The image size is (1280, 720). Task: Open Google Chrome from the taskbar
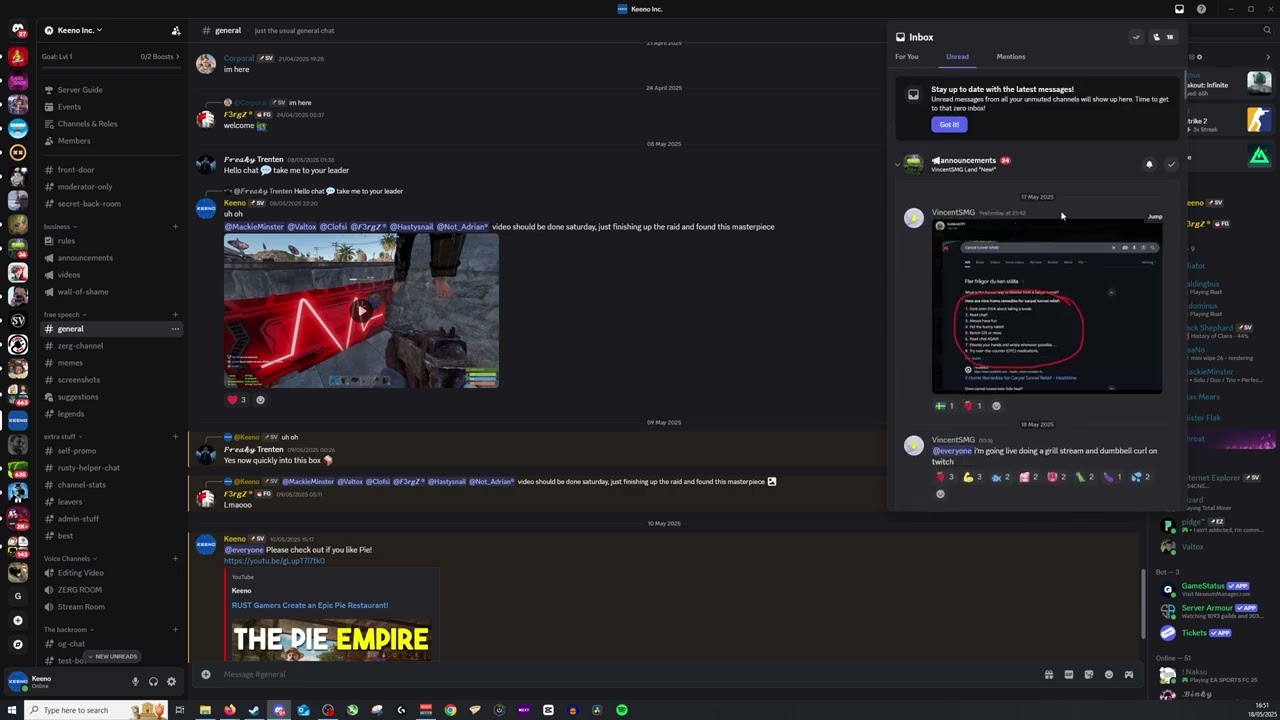click(450, 710)
